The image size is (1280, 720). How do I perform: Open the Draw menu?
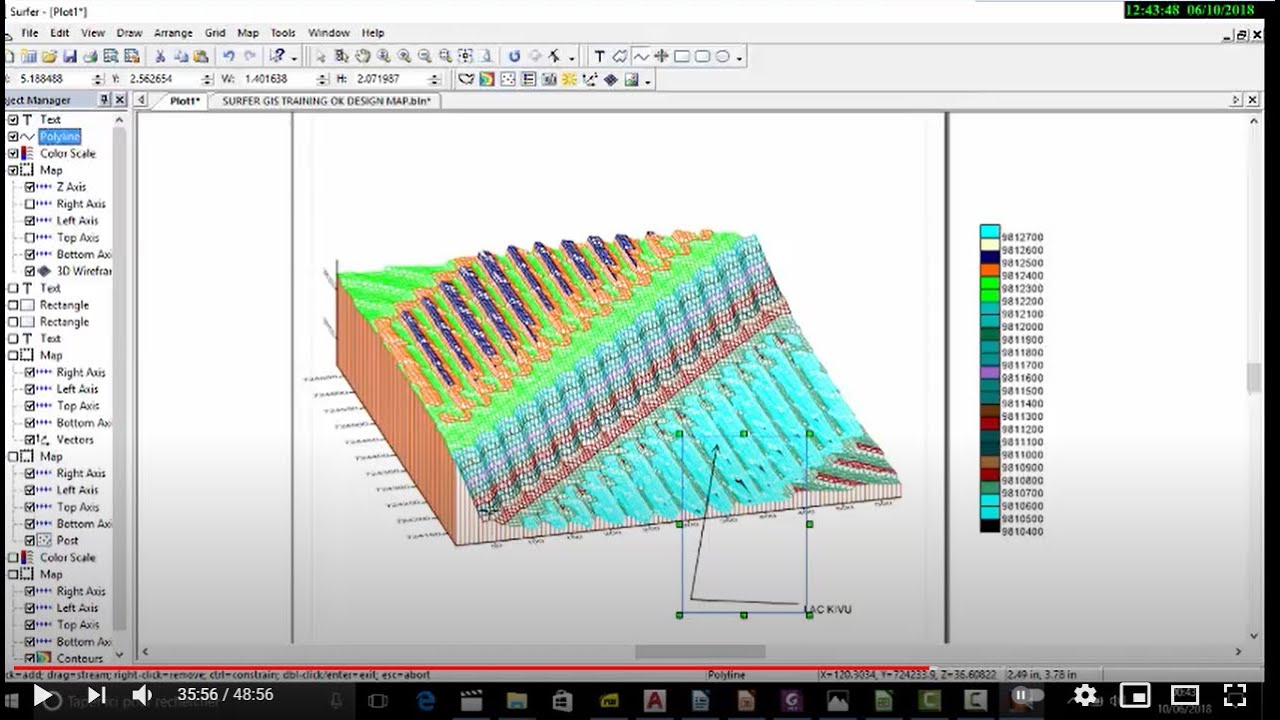click(129, 33)
